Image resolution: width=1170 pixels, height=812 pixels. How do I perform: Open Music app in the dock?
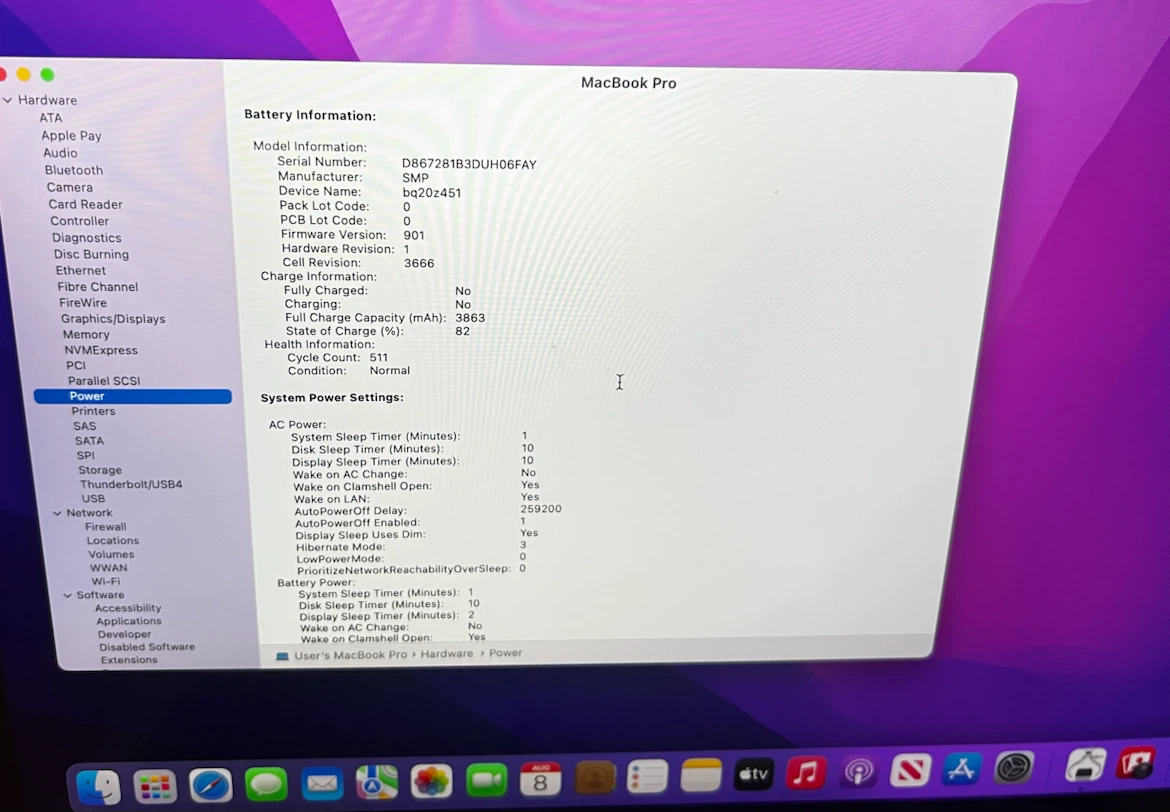click(806, 772)
